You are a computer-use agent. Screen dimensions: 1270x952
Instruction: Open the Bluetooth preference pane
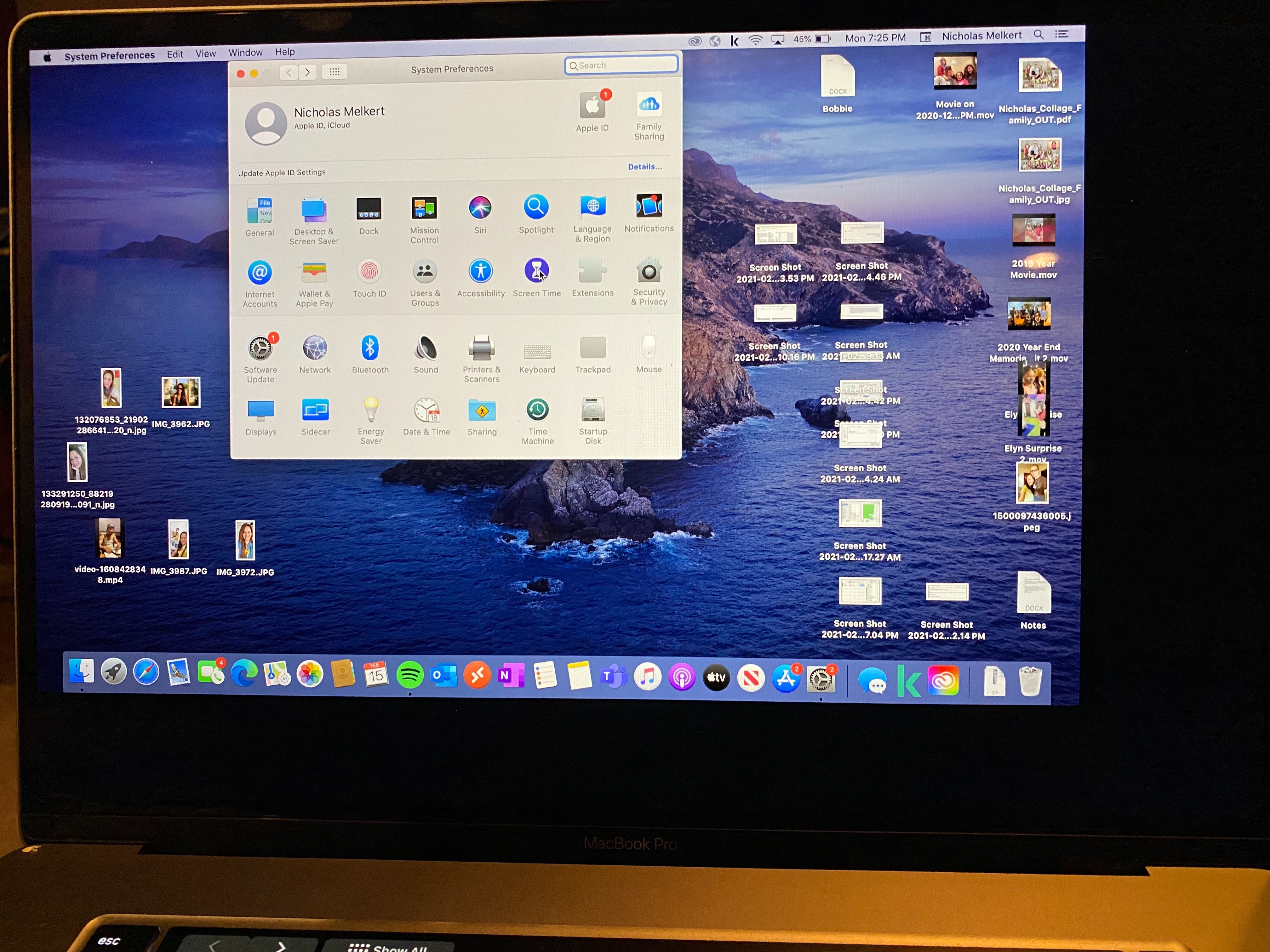pyautogui.click(x=370, y=348)
